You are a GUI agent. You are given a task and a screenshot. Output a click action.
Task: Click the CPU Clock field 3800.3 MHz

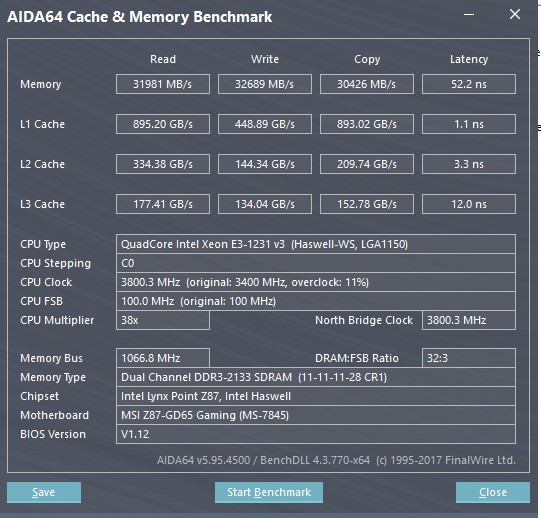(x=316, y=282)
